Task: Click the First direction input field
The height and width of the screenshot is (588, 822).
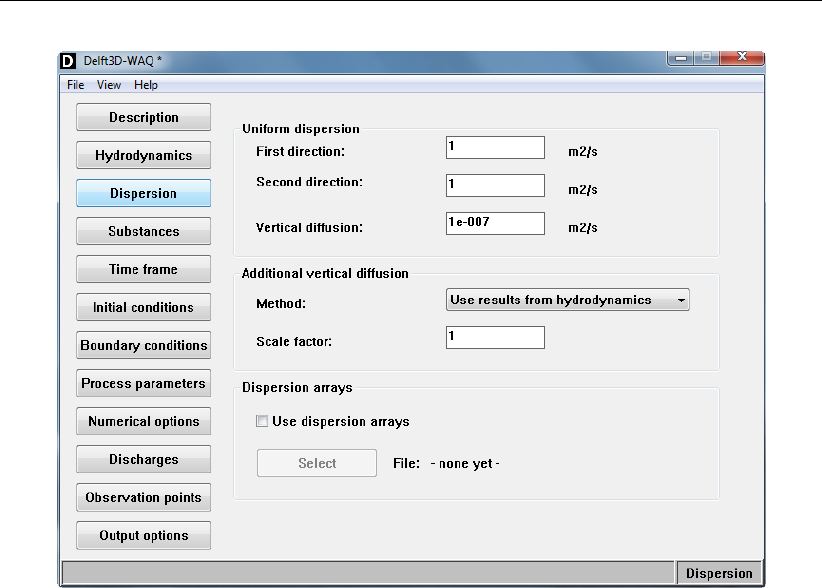Action: pos(495,148)
